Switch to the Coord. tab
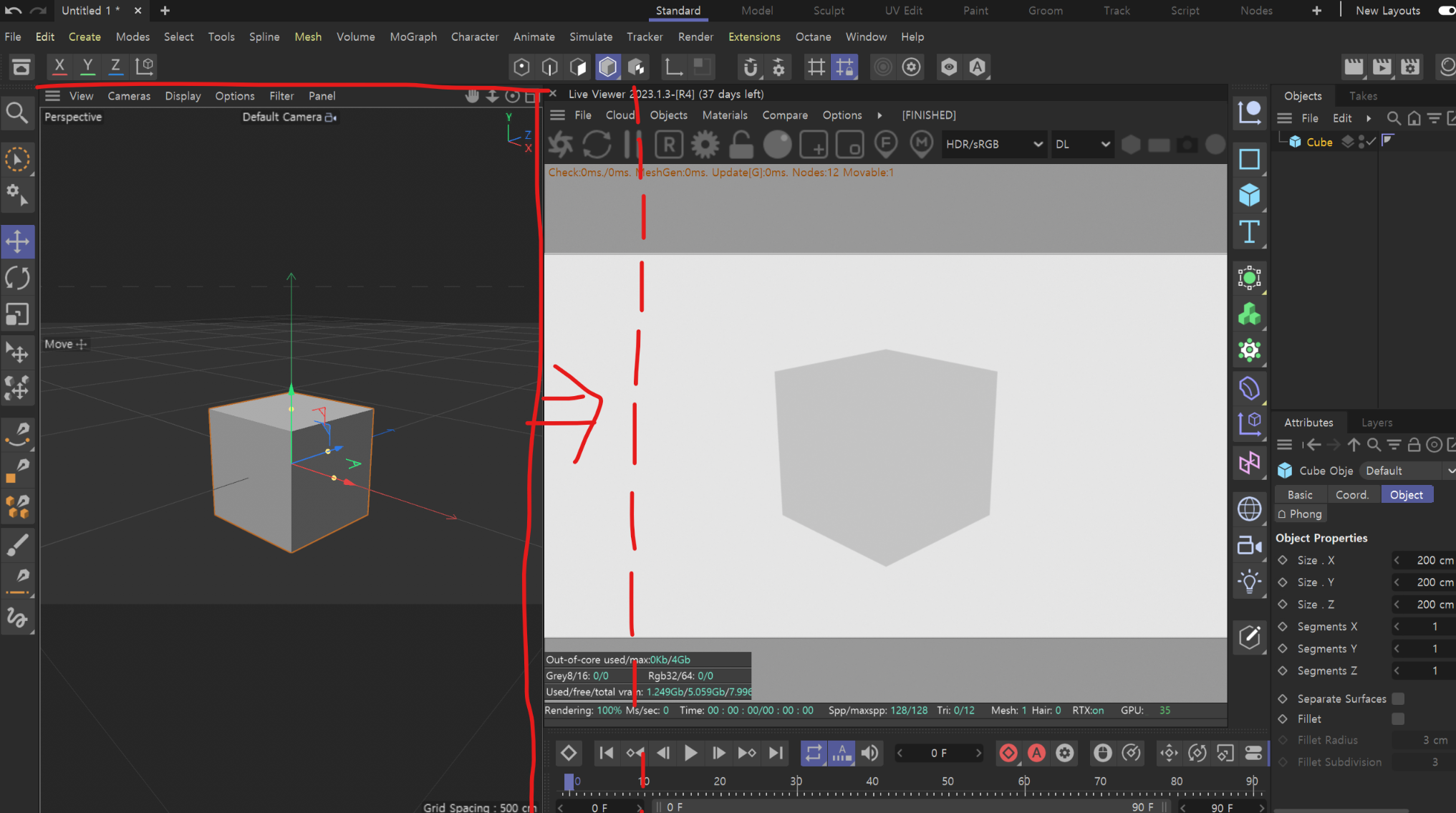The width and height of the screenshot is (1456, 813). [1351, 495]
